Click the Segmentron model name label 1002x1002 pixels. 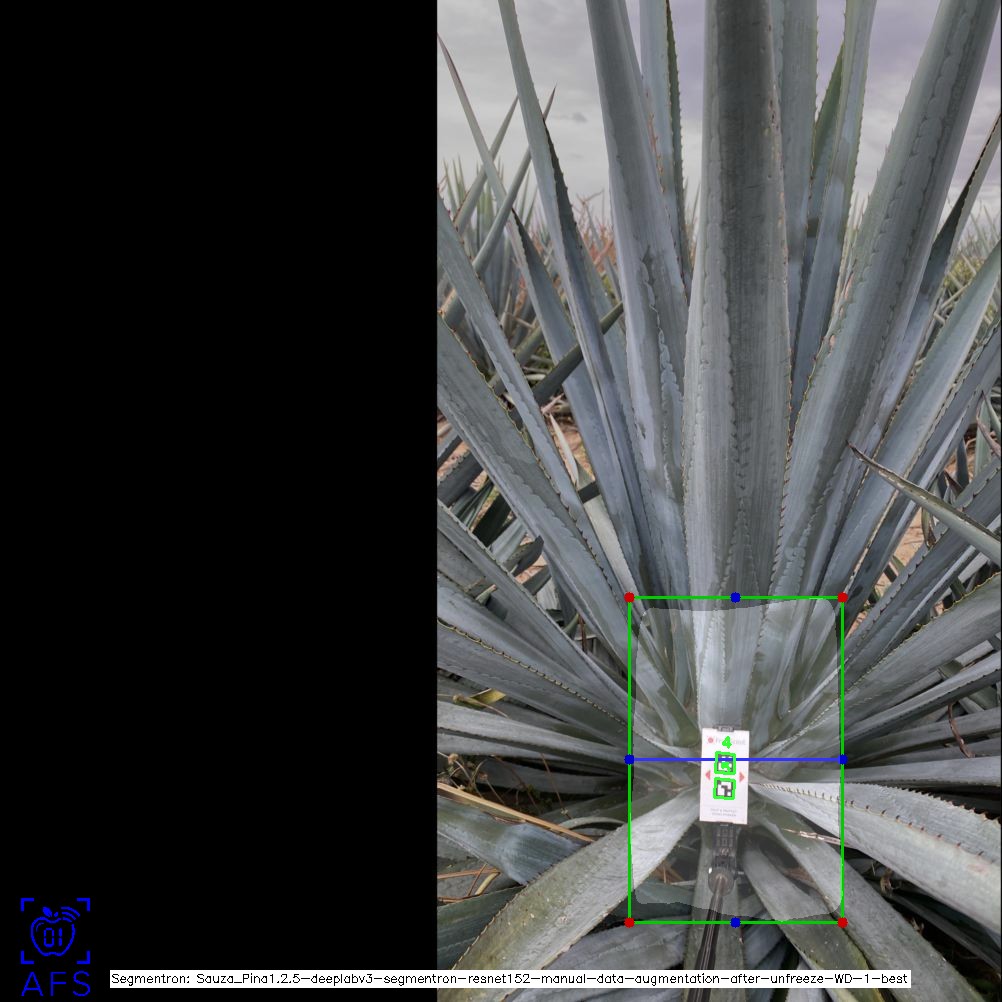click(x=509, y=978)
